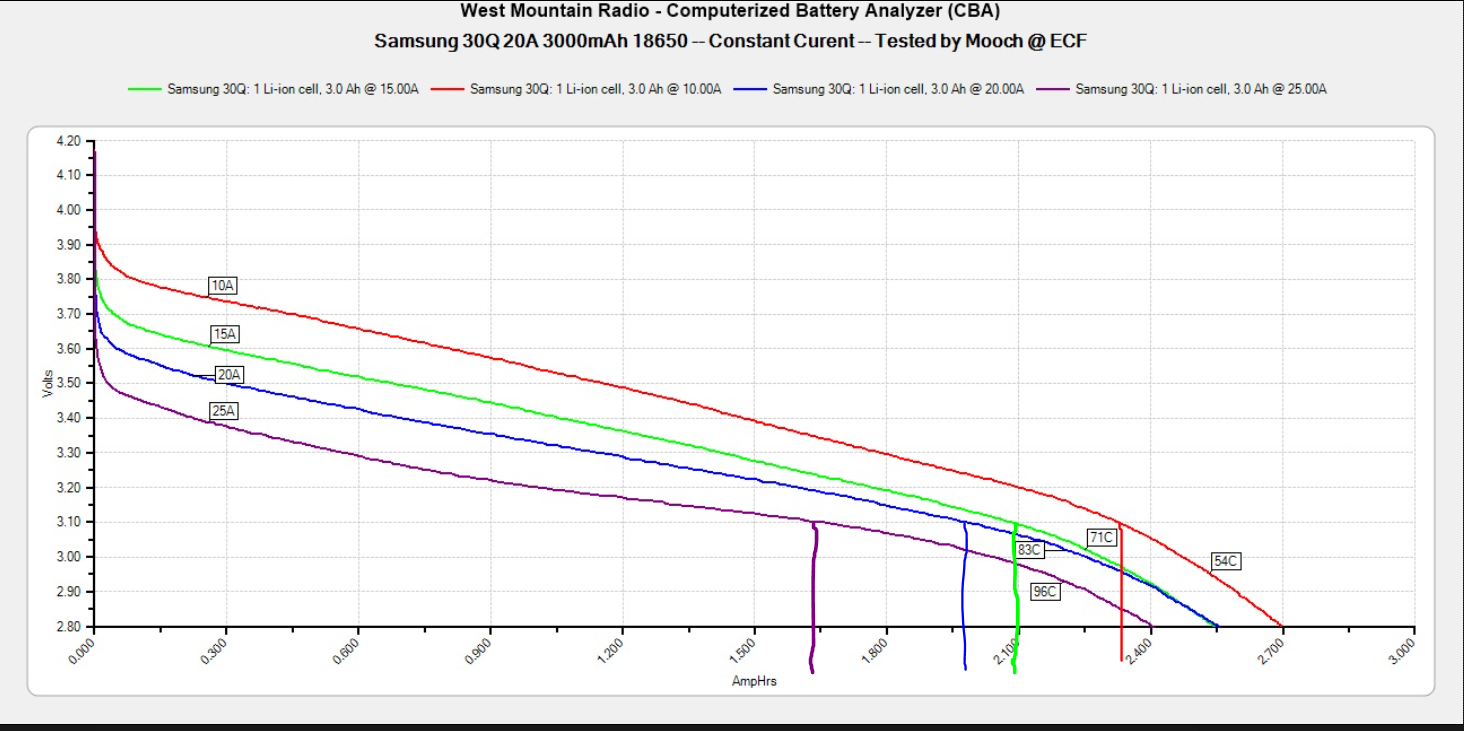Click the 83C temperature label

(1029, 550)
